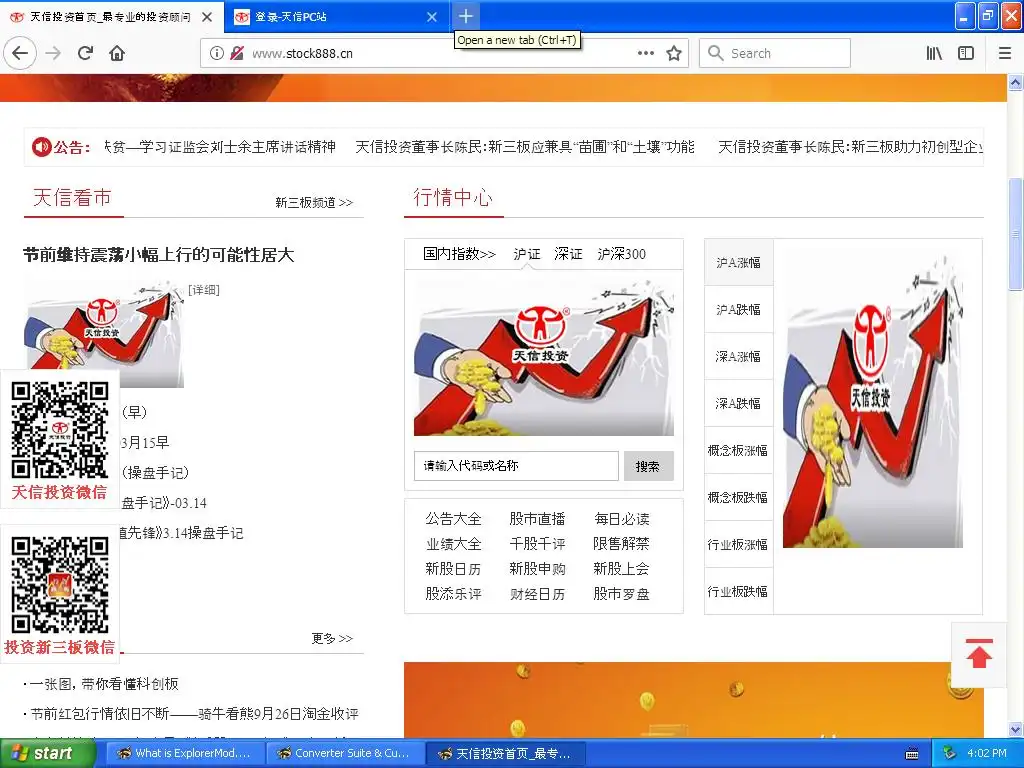This screenshot has width=1024, height=768.
Task: Click scrollbar down arrow
Action: pyautogui.click(x=1016, y=729)
